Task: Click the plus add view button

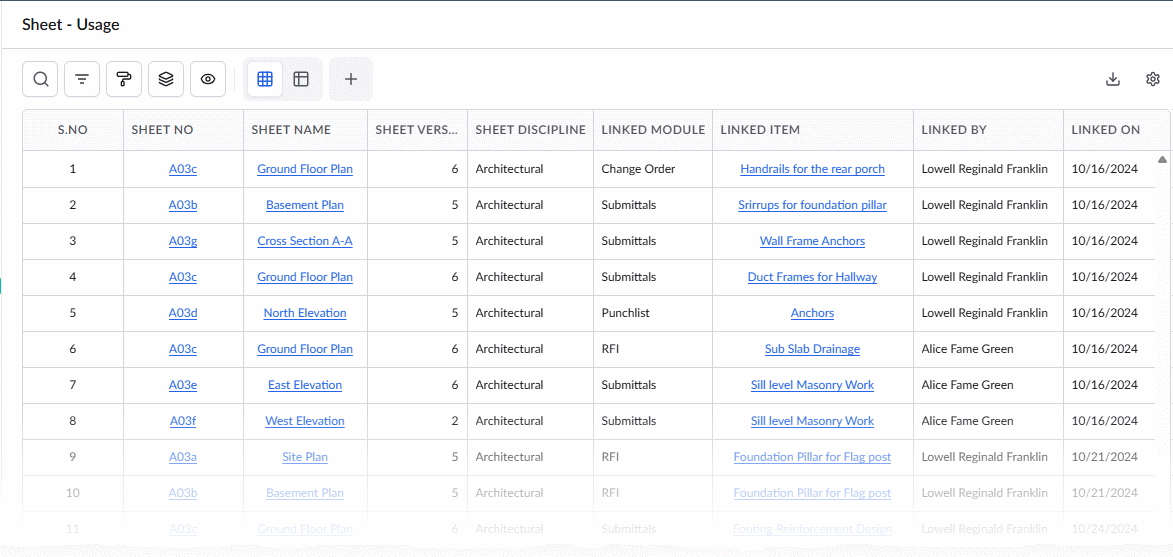Action: pos(351,79)
